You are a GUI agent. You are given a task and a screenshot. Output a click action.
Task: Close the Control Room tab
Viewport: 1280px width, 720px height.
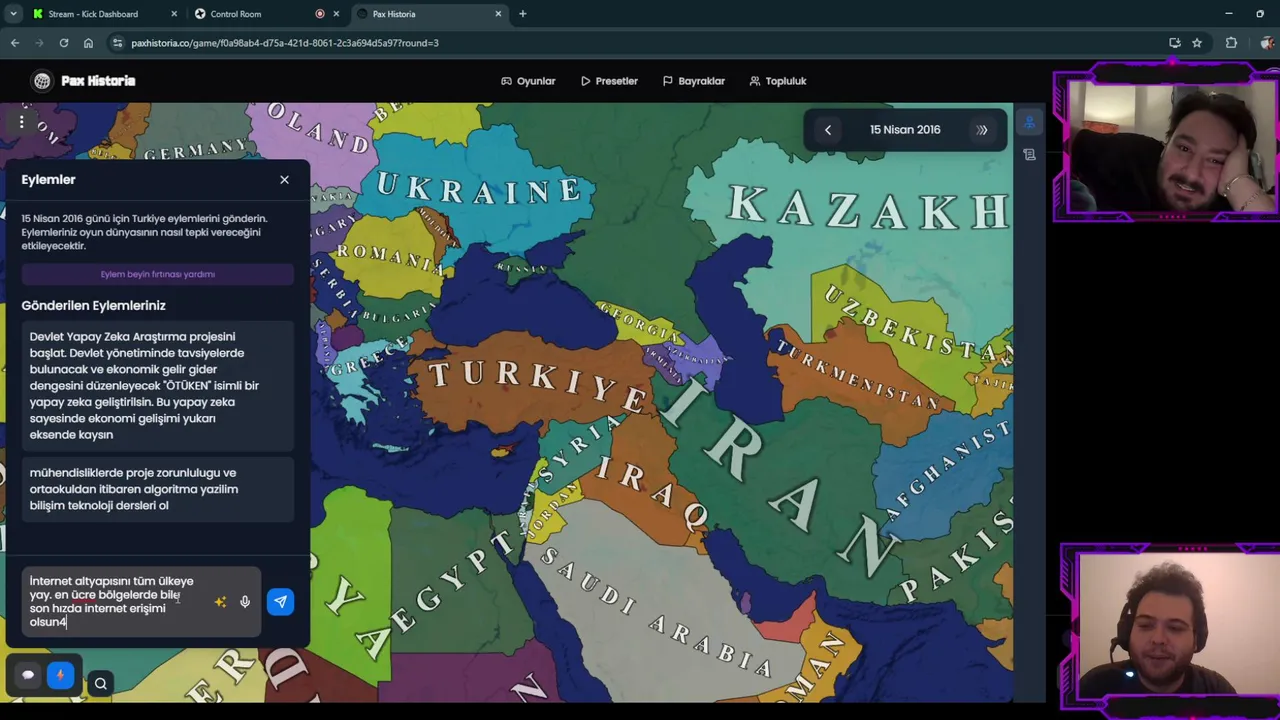point(337,14)
